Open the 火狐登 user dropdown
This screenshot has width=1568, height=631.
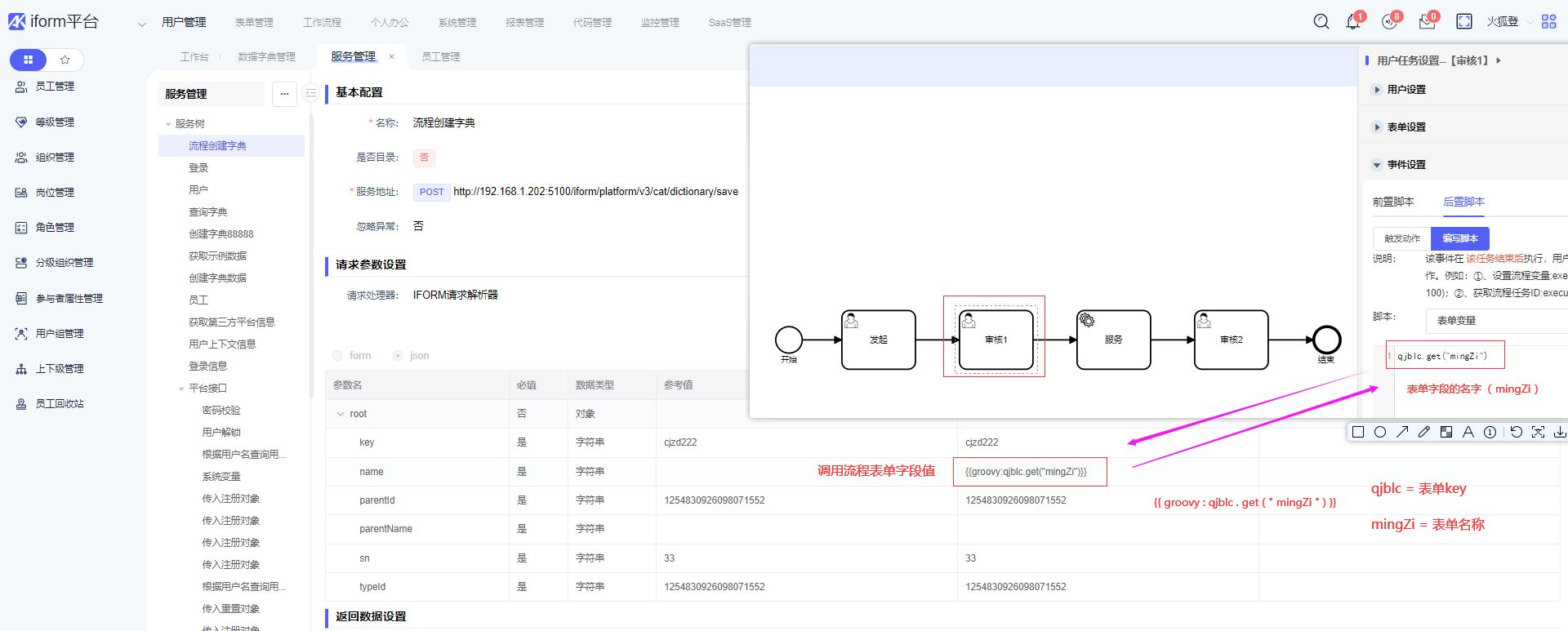[x=1501, y=22]
